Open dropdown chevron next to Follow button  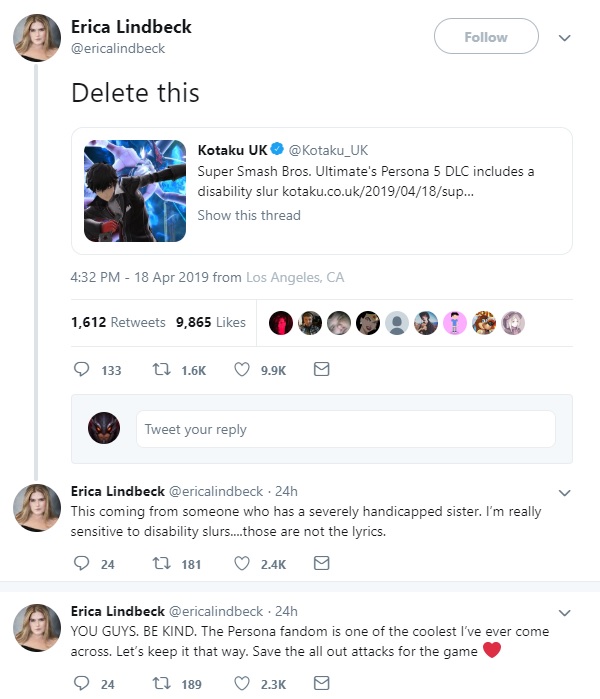click(x=564, y=38)
